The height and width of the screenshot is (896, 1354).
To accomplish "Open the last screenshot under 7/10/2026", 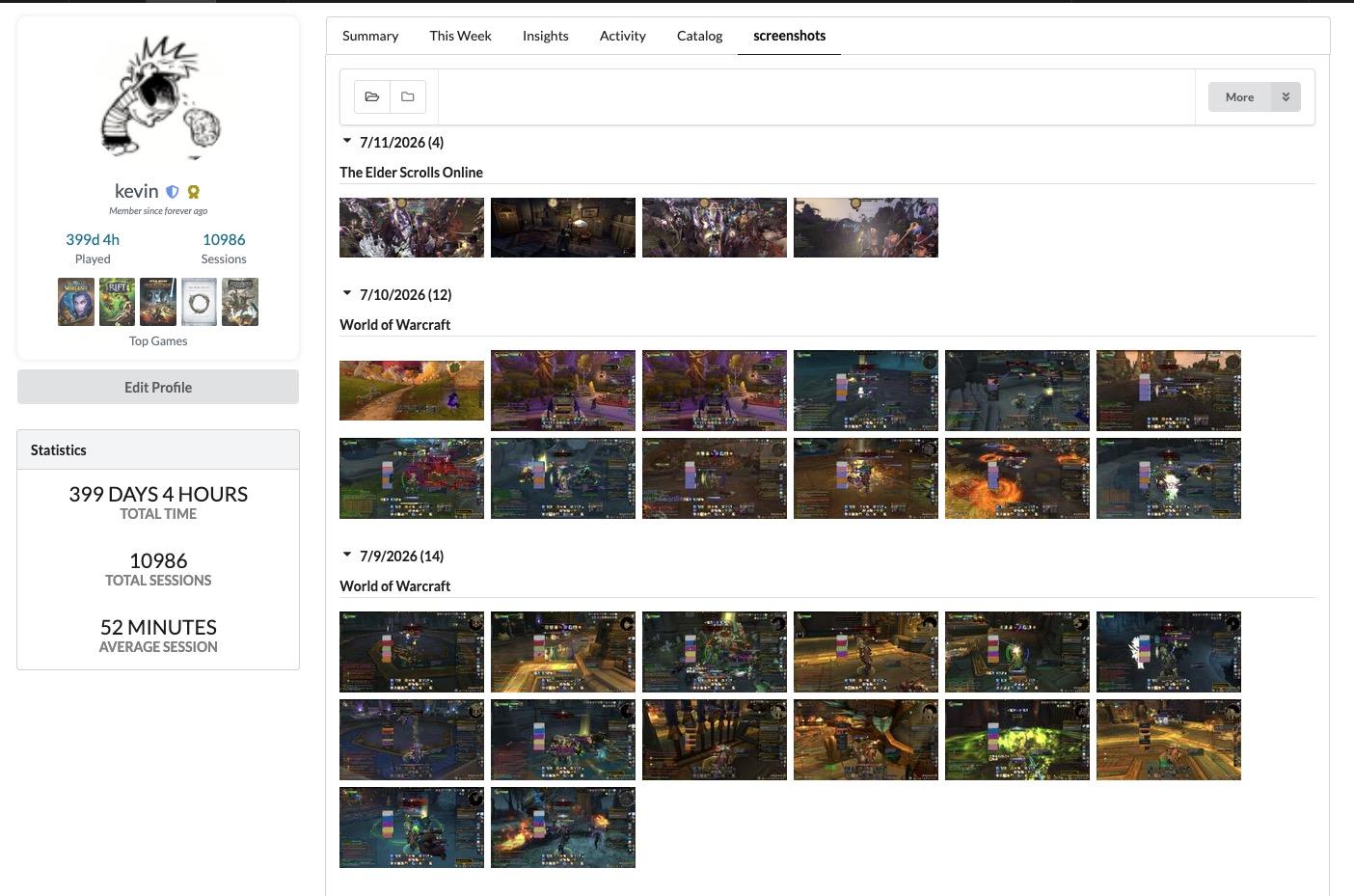I will click(1169, 478).
